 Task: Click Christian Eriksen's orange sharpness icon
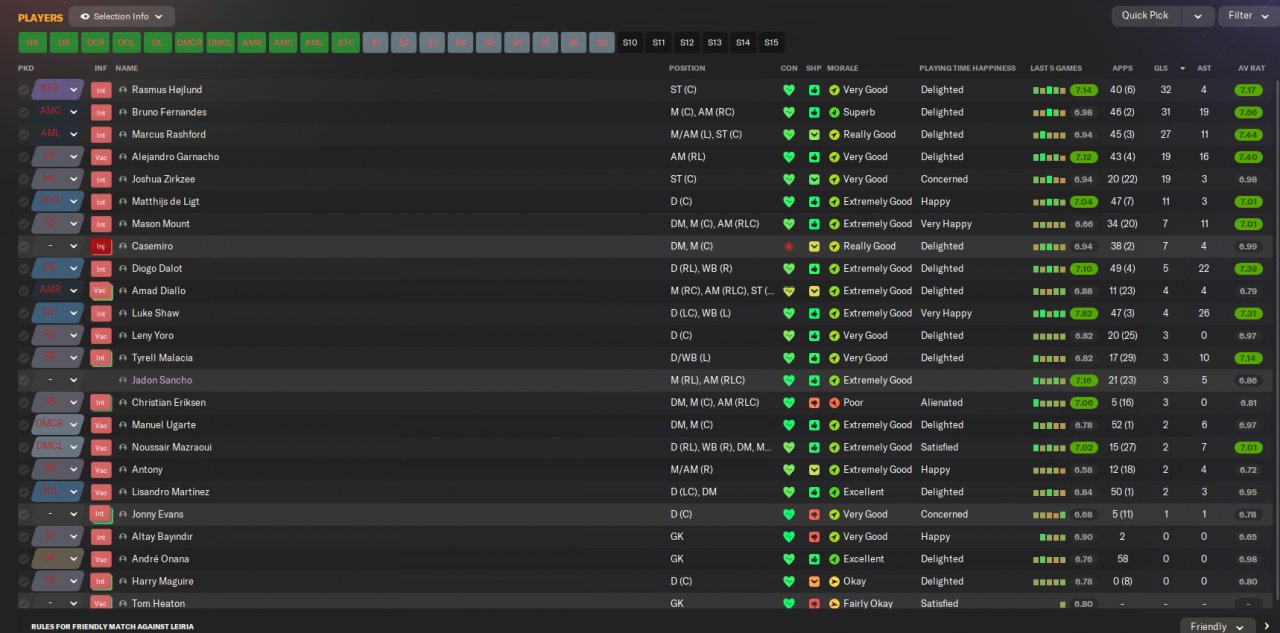814,403
